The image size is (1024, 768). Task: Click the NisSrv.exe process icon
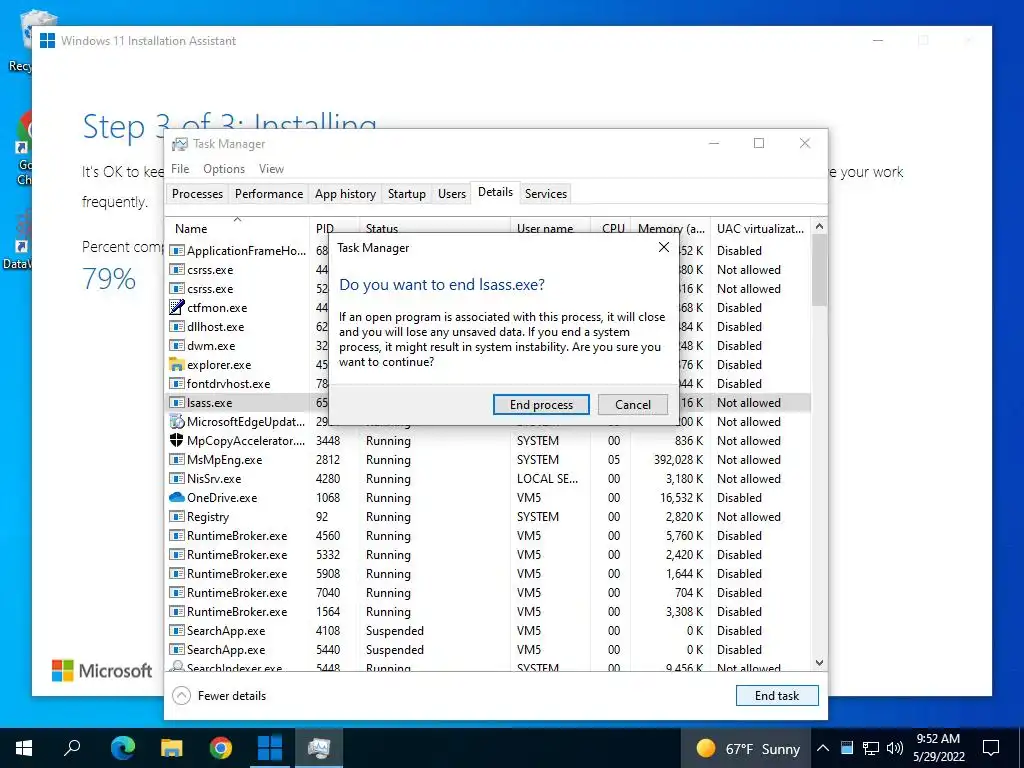(176, 478)
